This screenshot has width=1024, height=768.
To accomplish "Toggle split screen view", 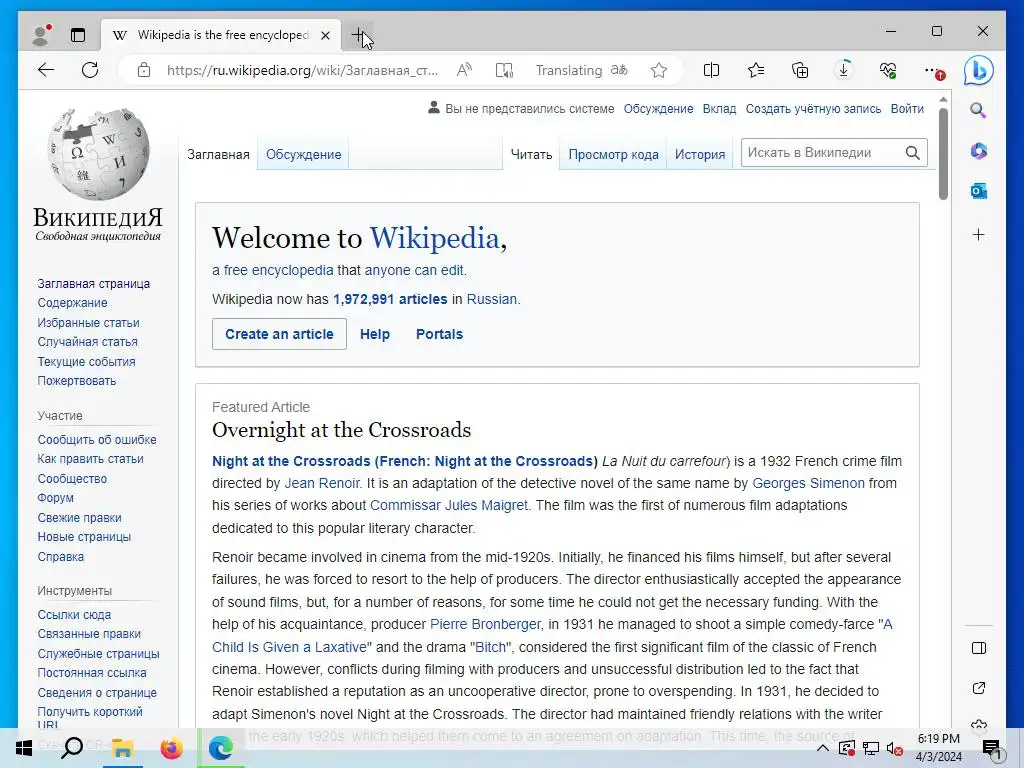I will 711,70.
